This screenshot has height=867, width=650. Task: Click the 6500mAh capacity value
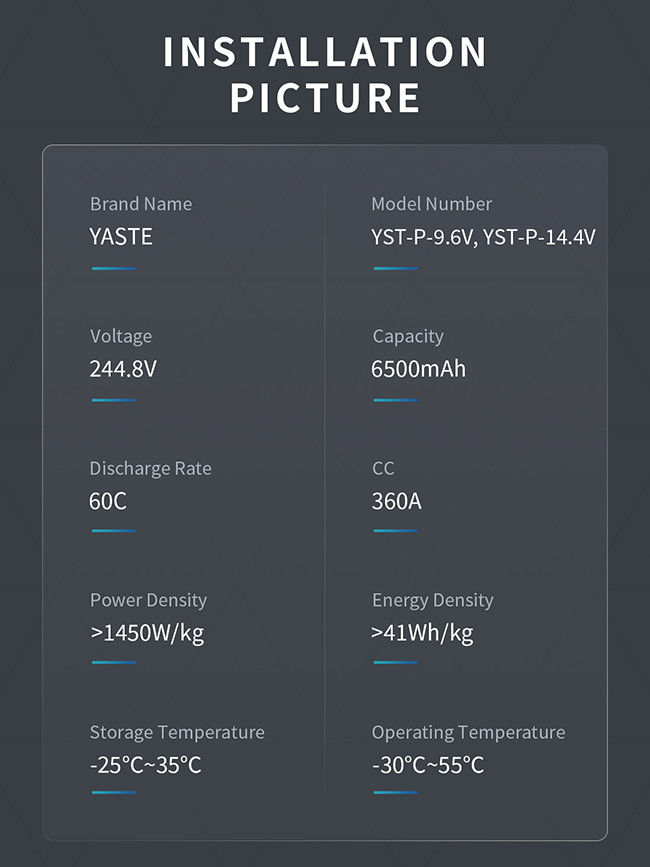point(418,369)
